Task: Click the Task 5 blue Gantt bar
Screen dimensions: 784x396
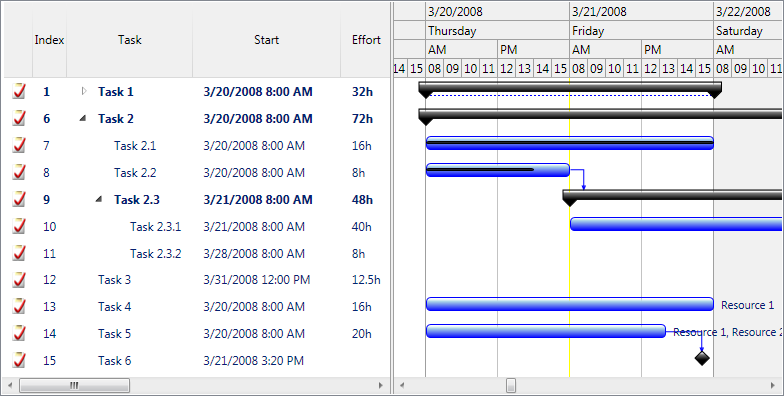Action: click(546, 331)
